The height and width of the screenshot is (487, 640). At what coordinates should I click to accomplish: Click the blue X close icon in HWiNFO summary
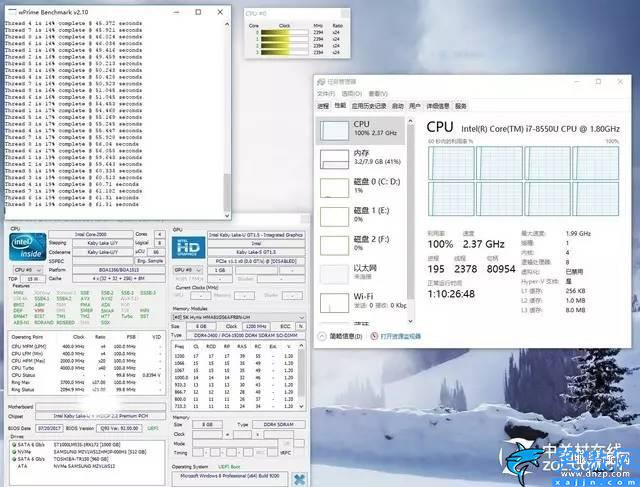point(299,479)
